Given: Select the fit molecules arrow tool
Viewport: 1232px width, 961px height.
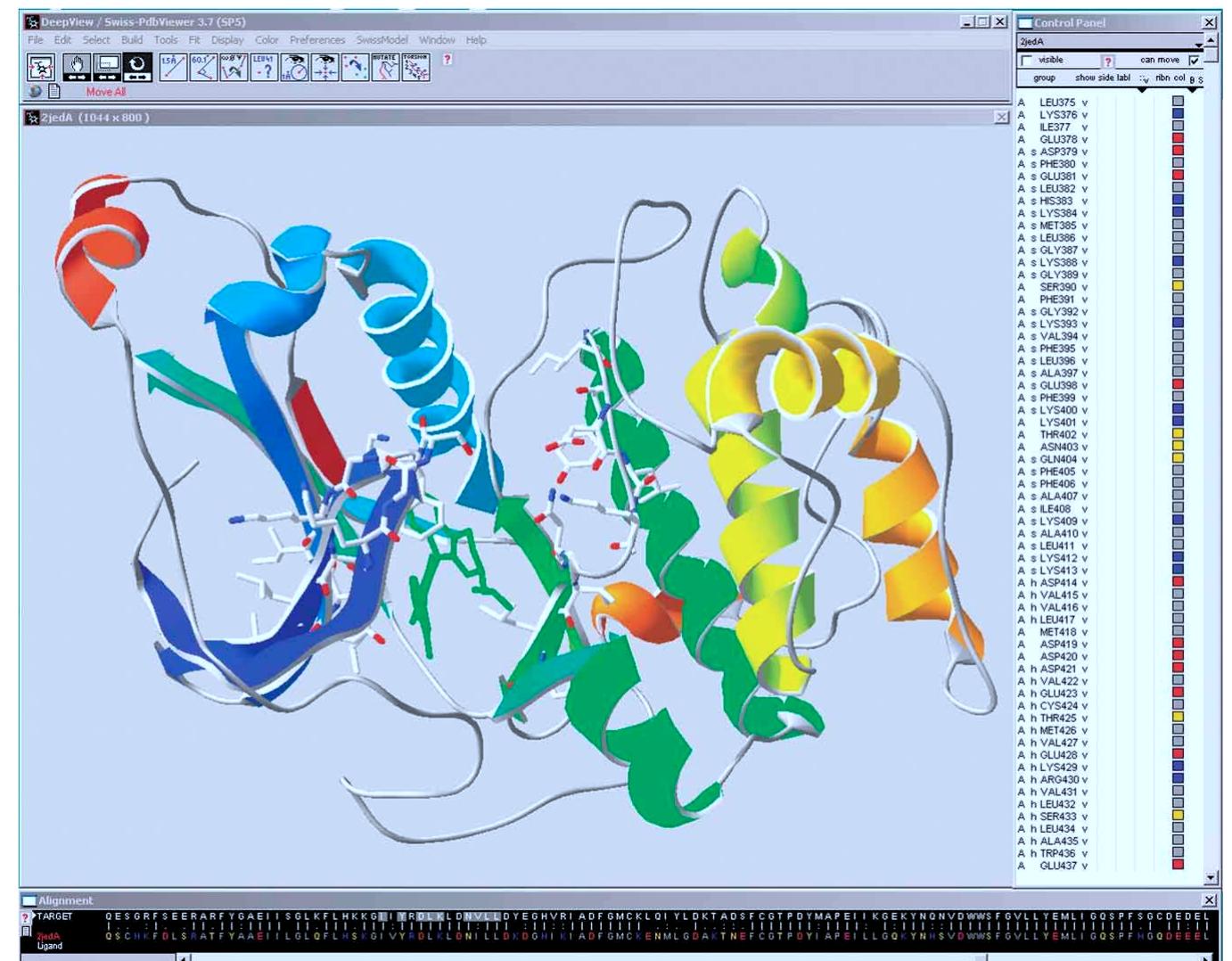Looking at the screenshot, I should coord(355,67).
